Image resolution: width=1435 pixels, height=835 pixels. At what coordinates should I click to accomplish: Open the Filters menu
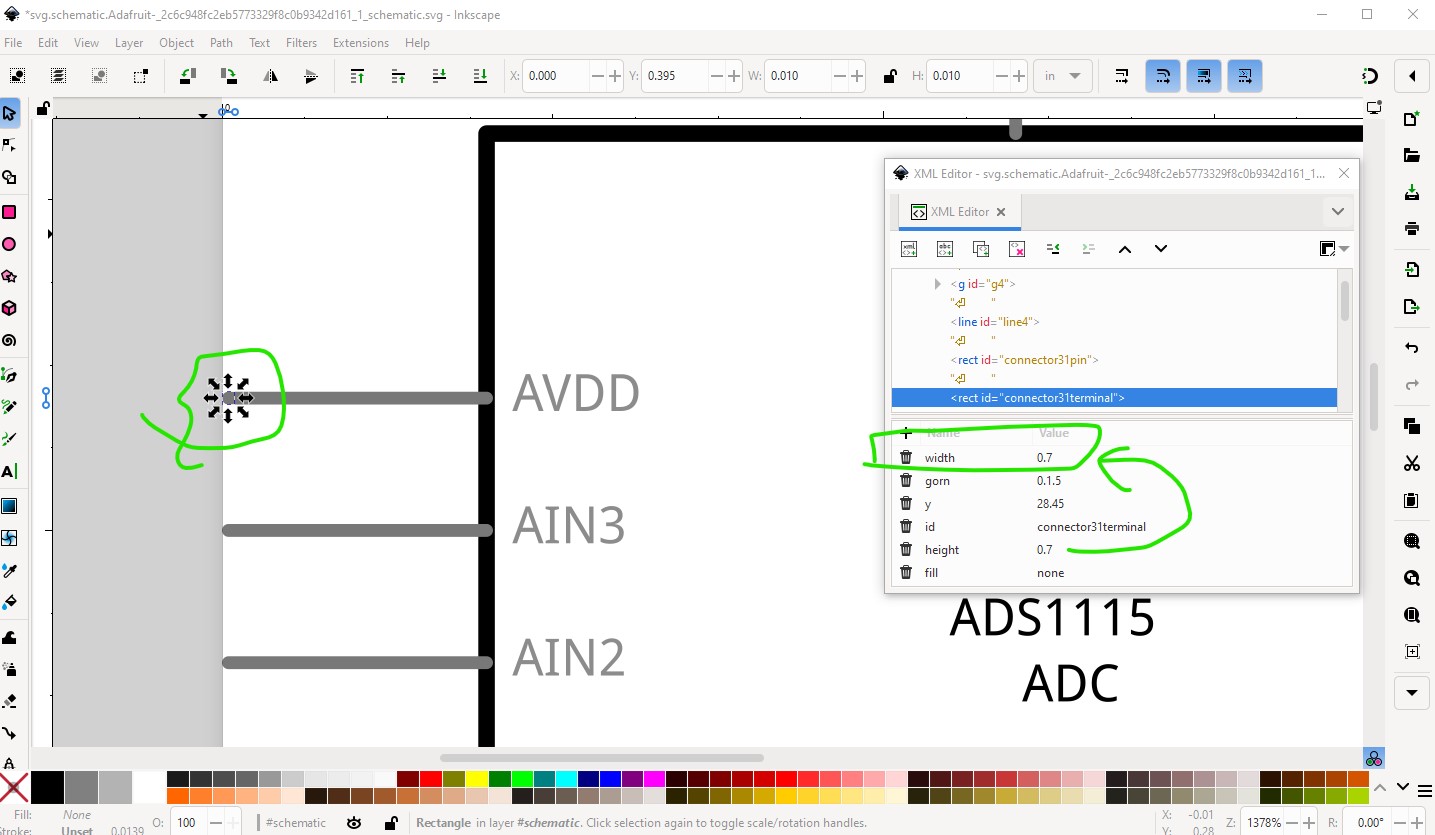tap(301, 43)
